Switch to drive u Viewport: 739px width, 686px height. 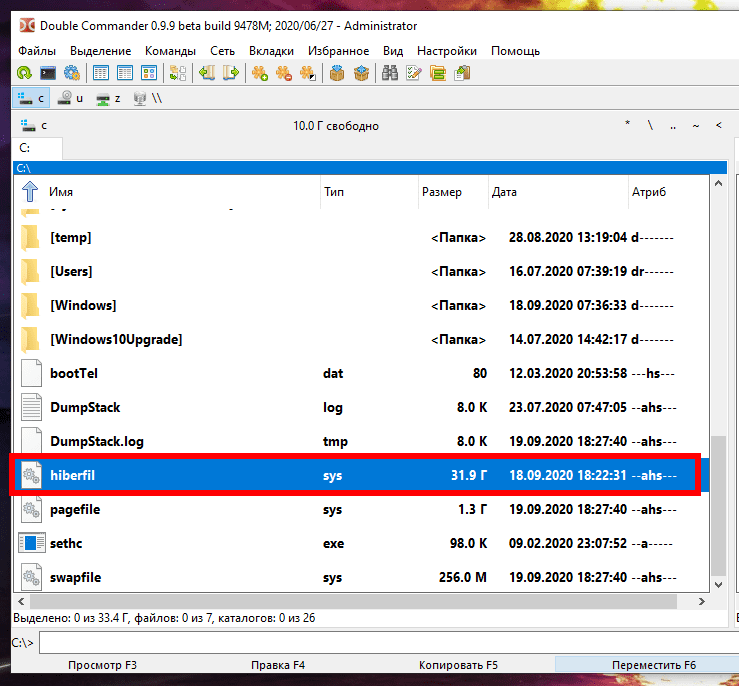pos(70,98)
